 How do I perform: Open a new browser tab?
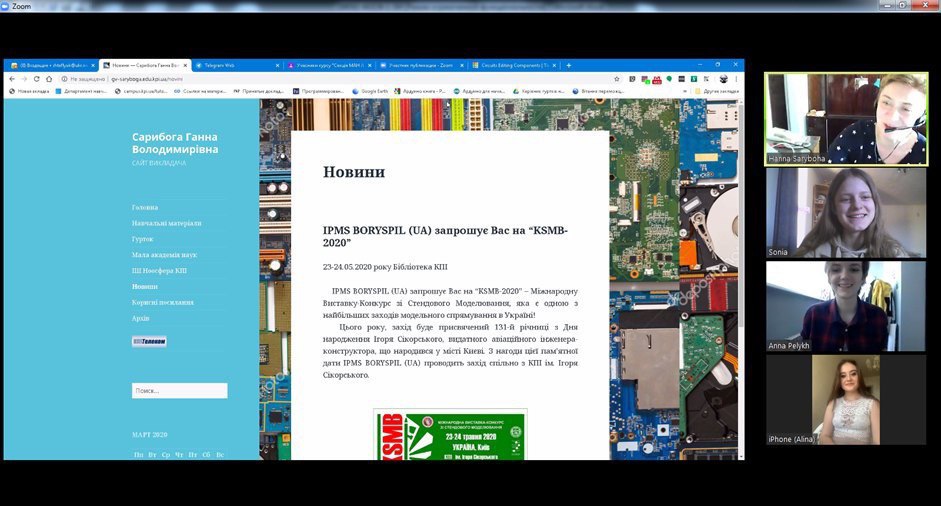pyautogui.click(x=568, y=65)
